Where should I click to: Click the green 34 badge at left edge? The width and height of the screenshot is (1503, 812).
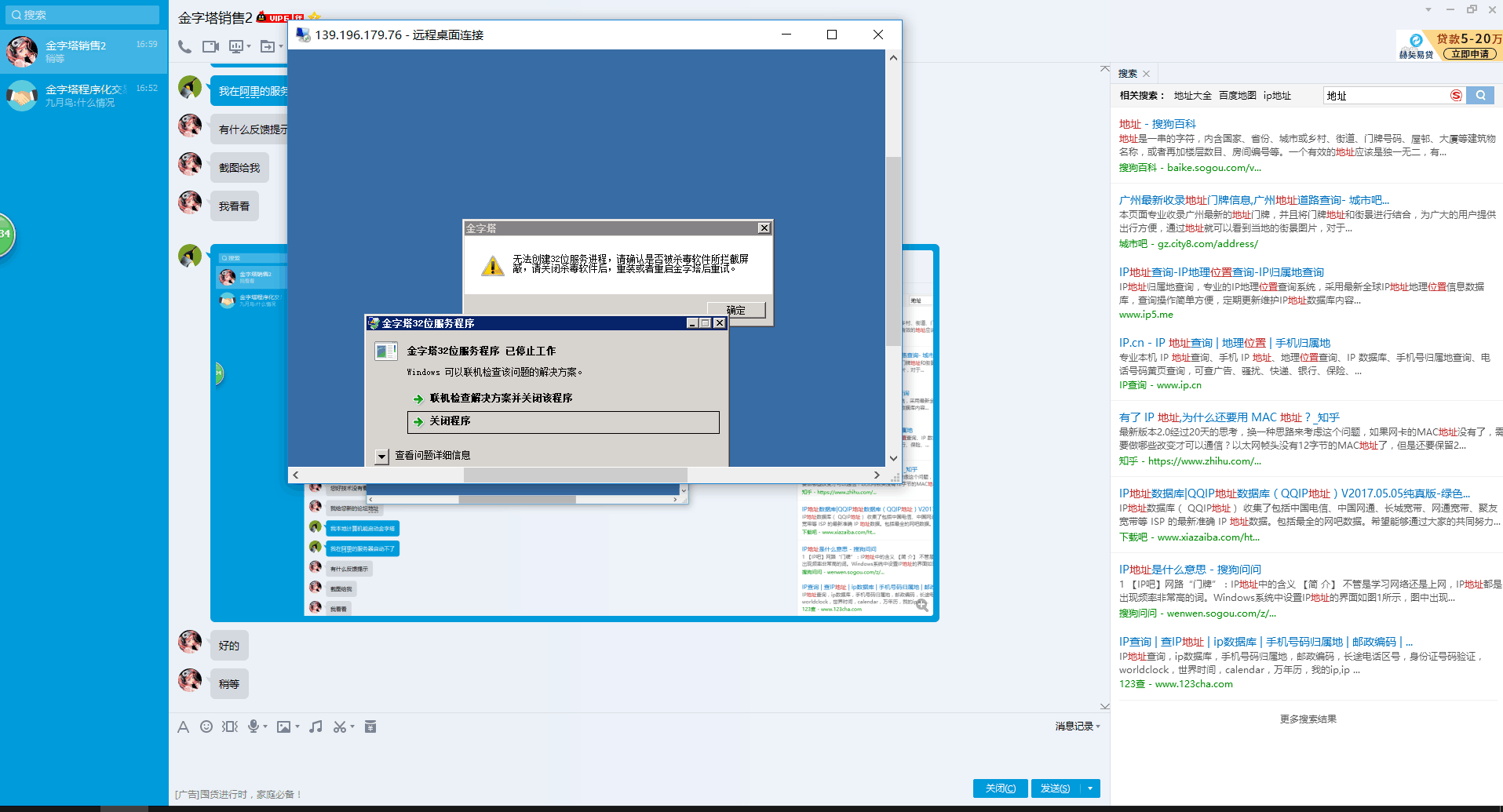pos(5,234)
